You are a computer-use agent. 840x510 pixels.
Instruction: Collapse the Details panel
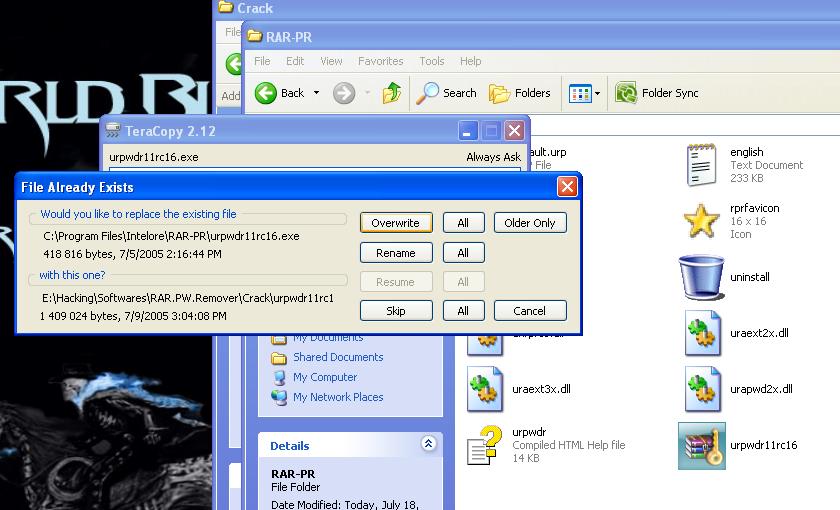[428, 444]
